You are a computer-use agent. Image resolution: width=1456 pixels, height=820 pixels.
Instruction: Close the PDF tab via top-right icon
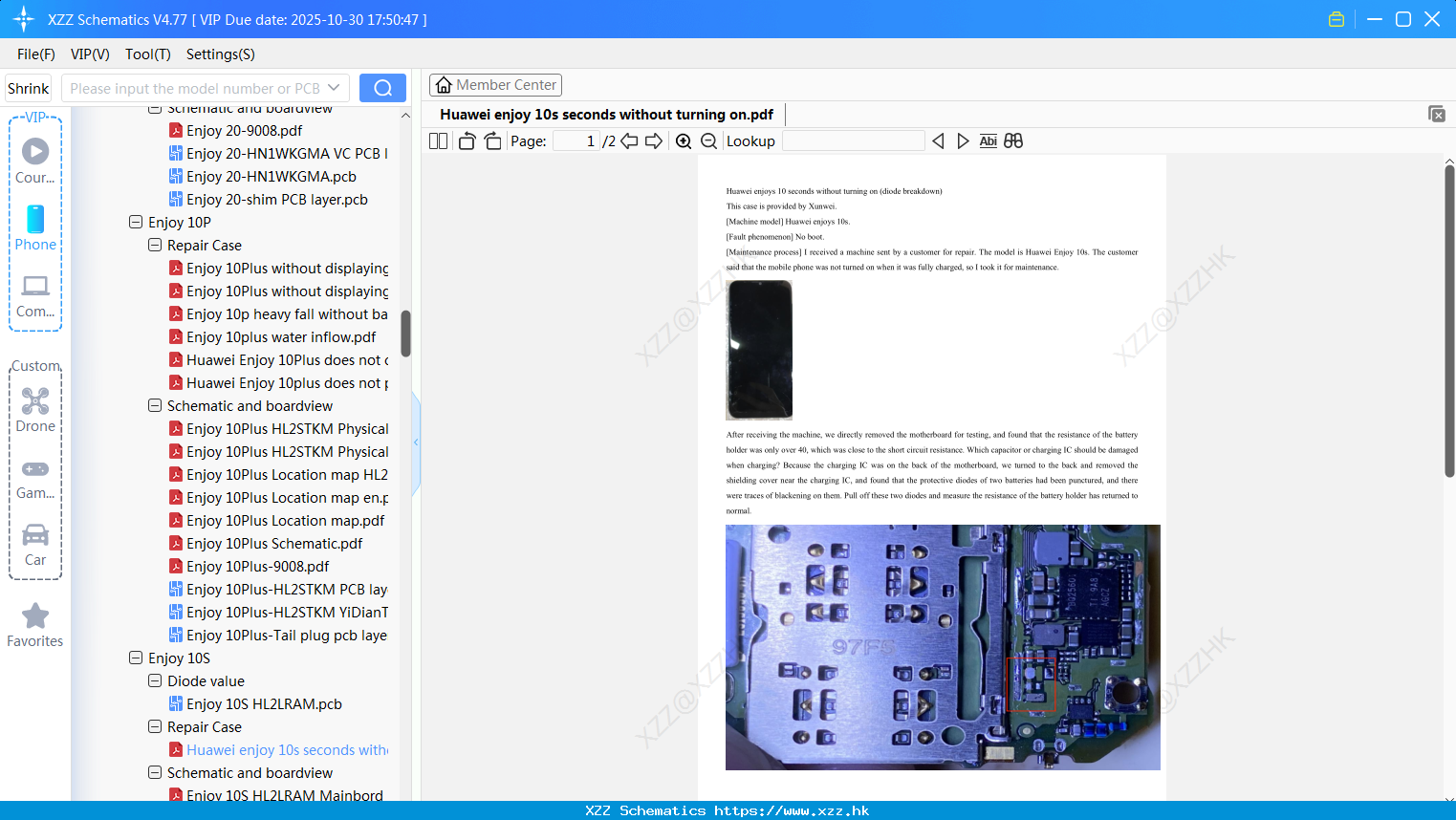[x=1436, y=114]
